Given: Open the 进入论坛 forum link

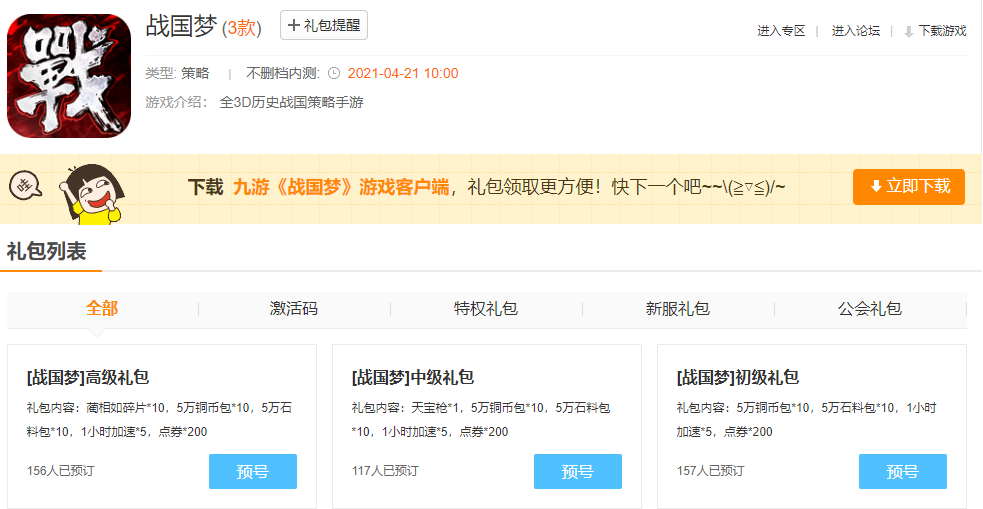Looking at the screenshot, I should click(856, 31).
